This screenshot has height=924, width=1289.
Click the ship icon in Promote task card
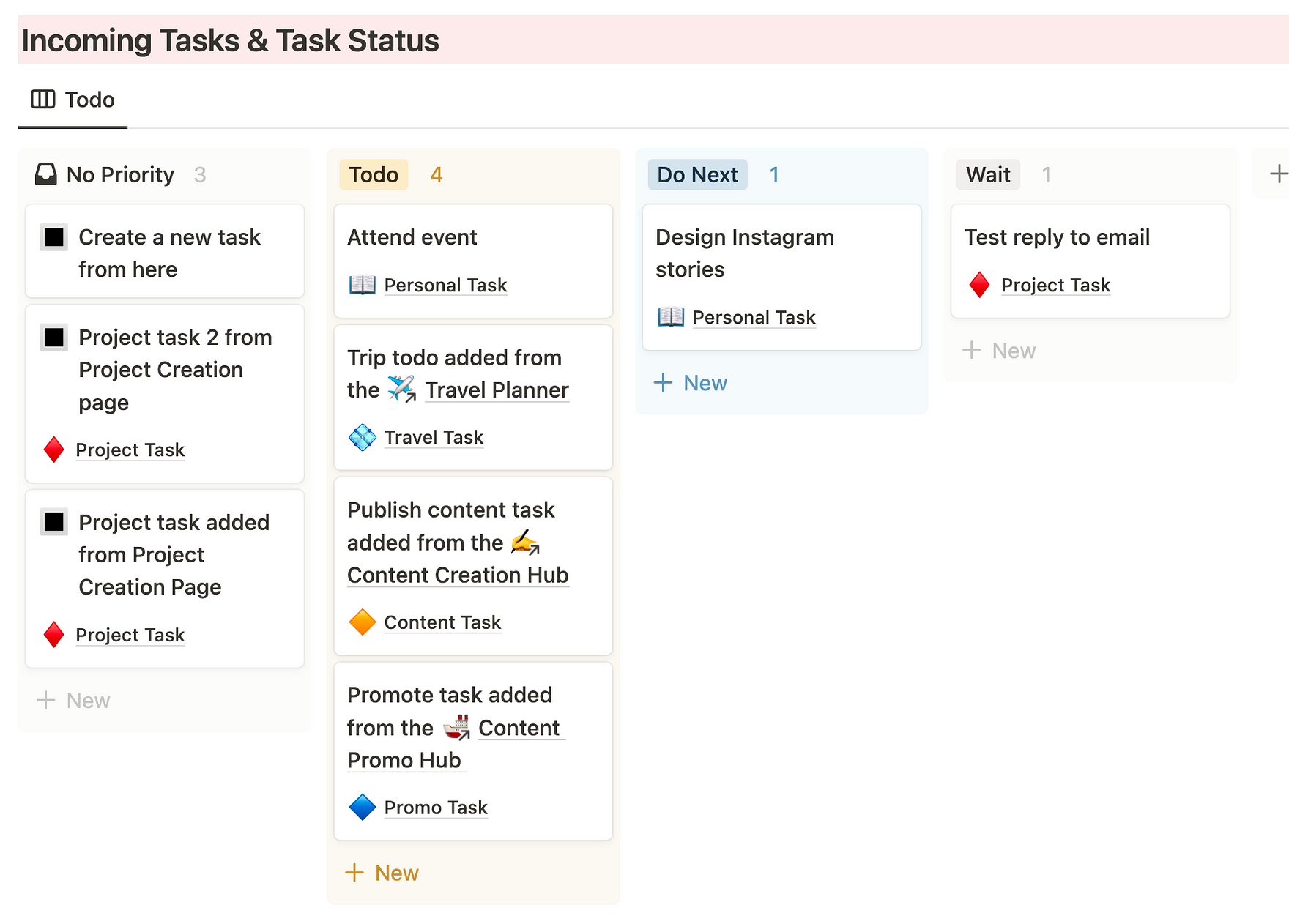[x=456, y=727]
